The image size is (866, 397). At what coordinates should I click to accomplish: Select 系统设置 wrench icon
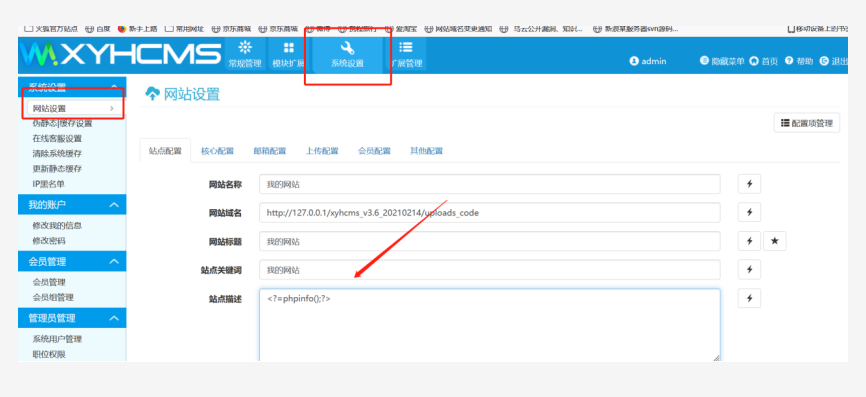point(347,48)
